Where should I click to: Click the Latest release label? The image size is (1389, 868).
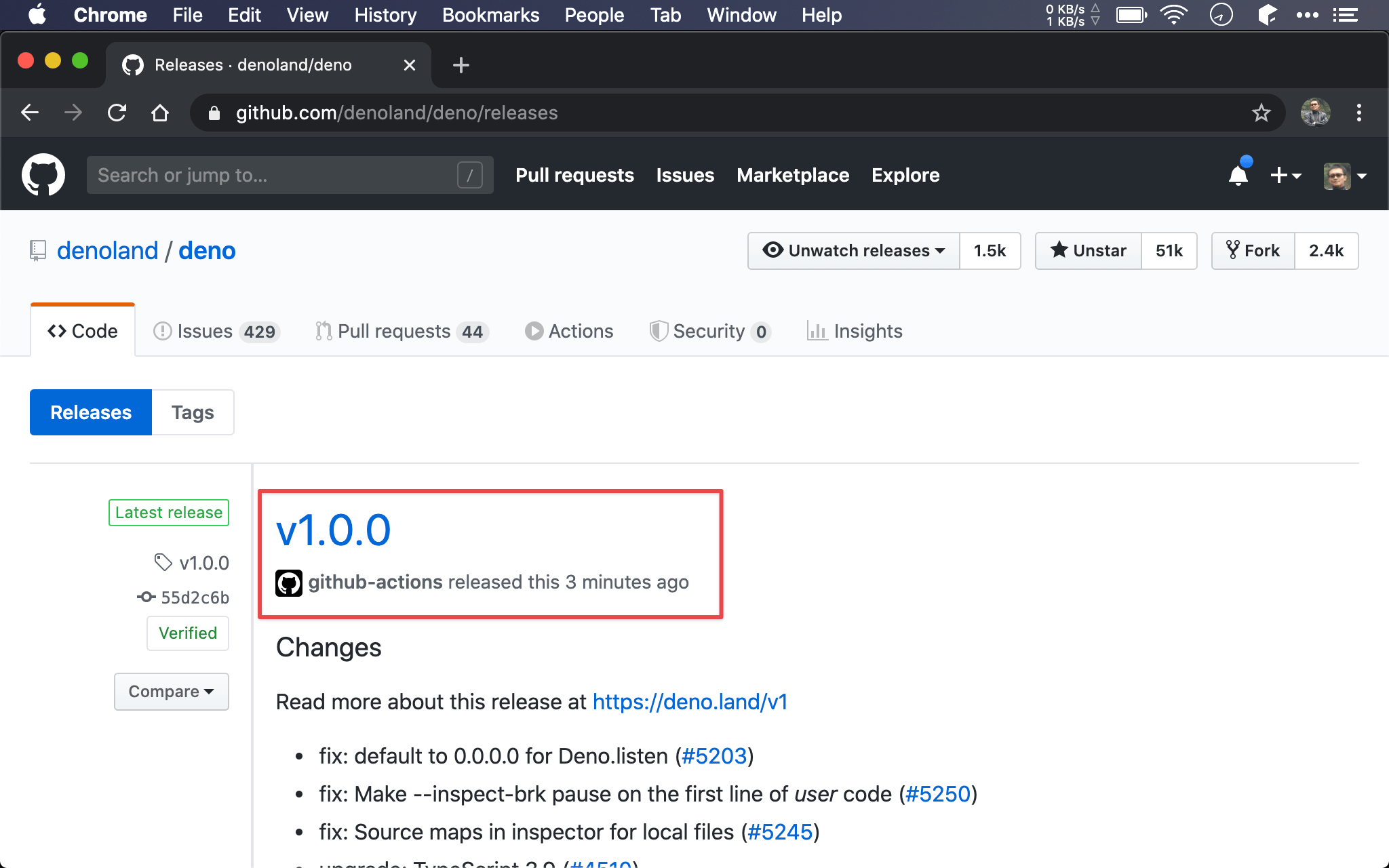169,513
